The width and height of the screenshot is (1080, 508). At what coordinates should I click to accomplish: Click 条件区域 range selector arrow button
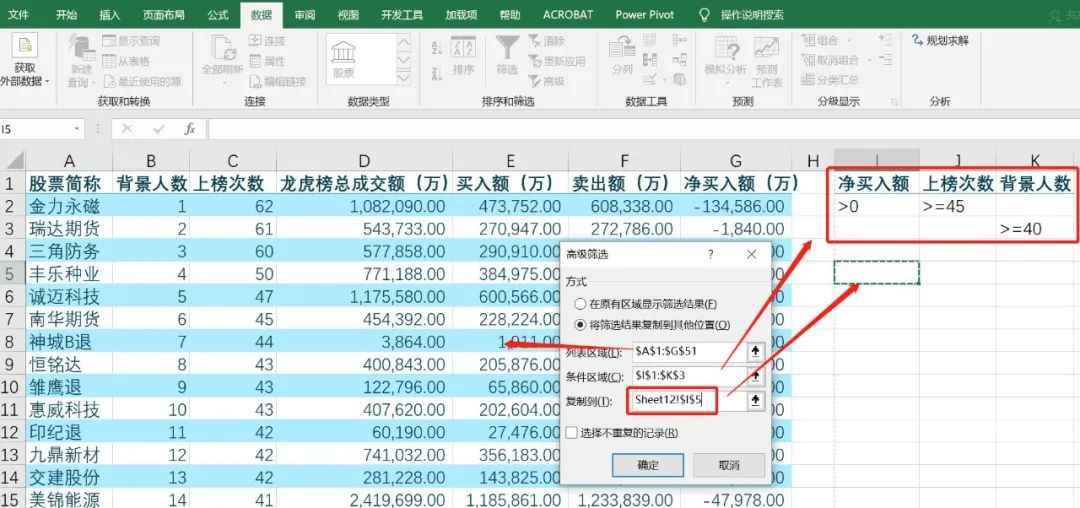coord(757,376)
